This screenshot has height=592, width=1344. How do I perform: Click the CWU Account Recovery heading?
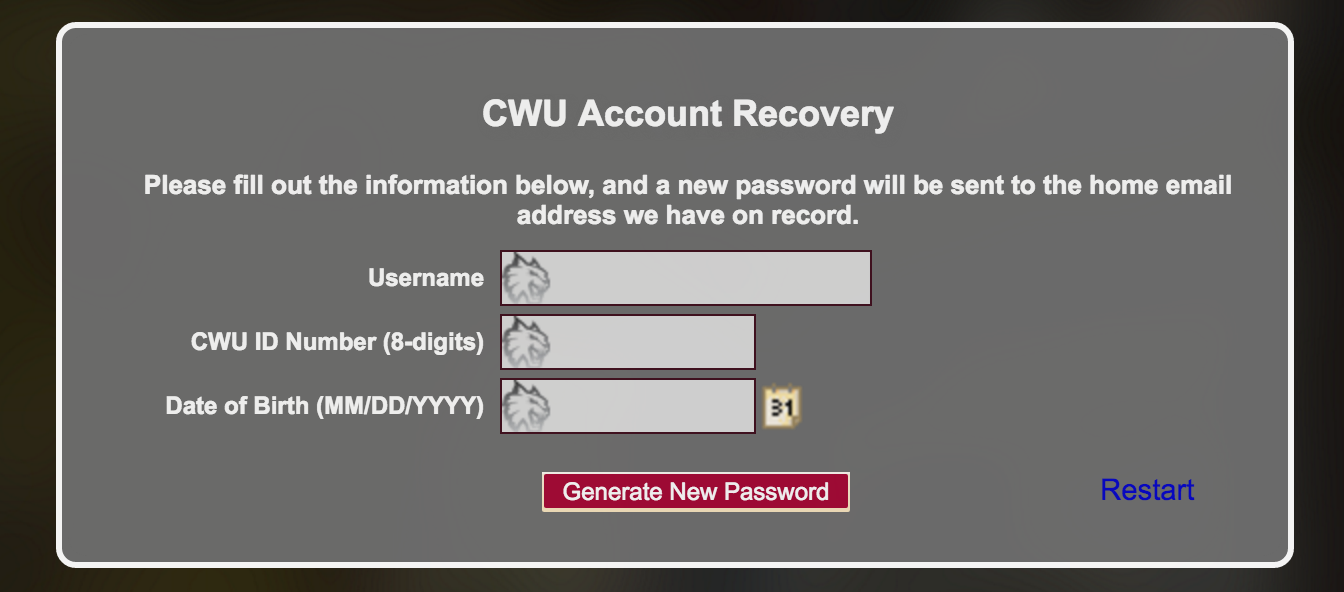687,114
